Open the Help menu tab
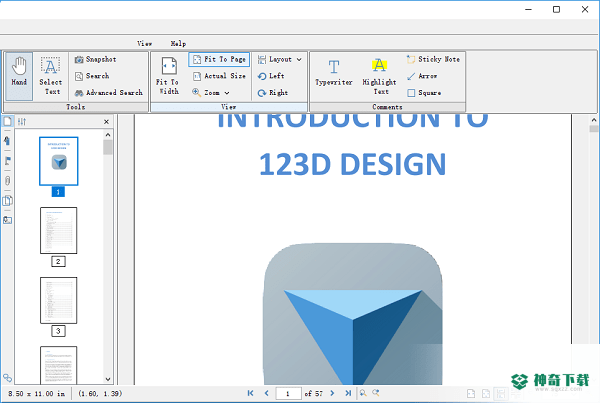The image size is (600, 403). tap(178, 44)
